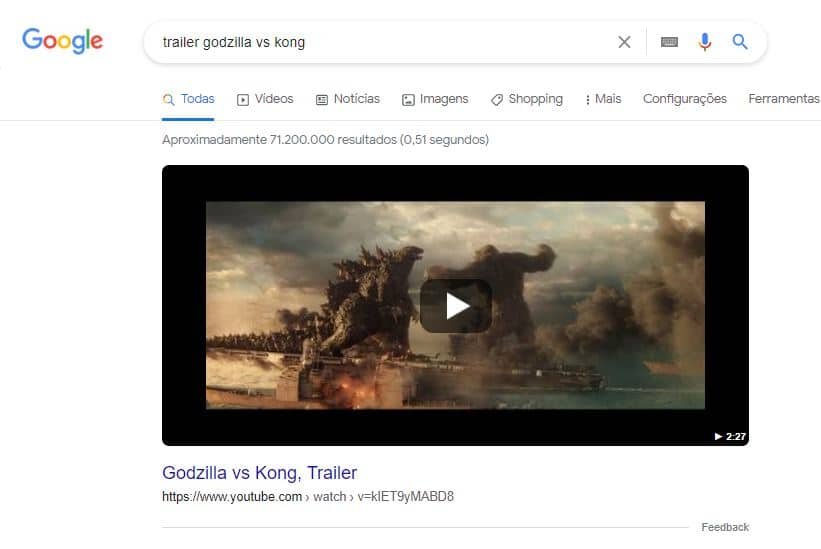Select the Todas results tab

pyautogui.click(x=188, y=99)
